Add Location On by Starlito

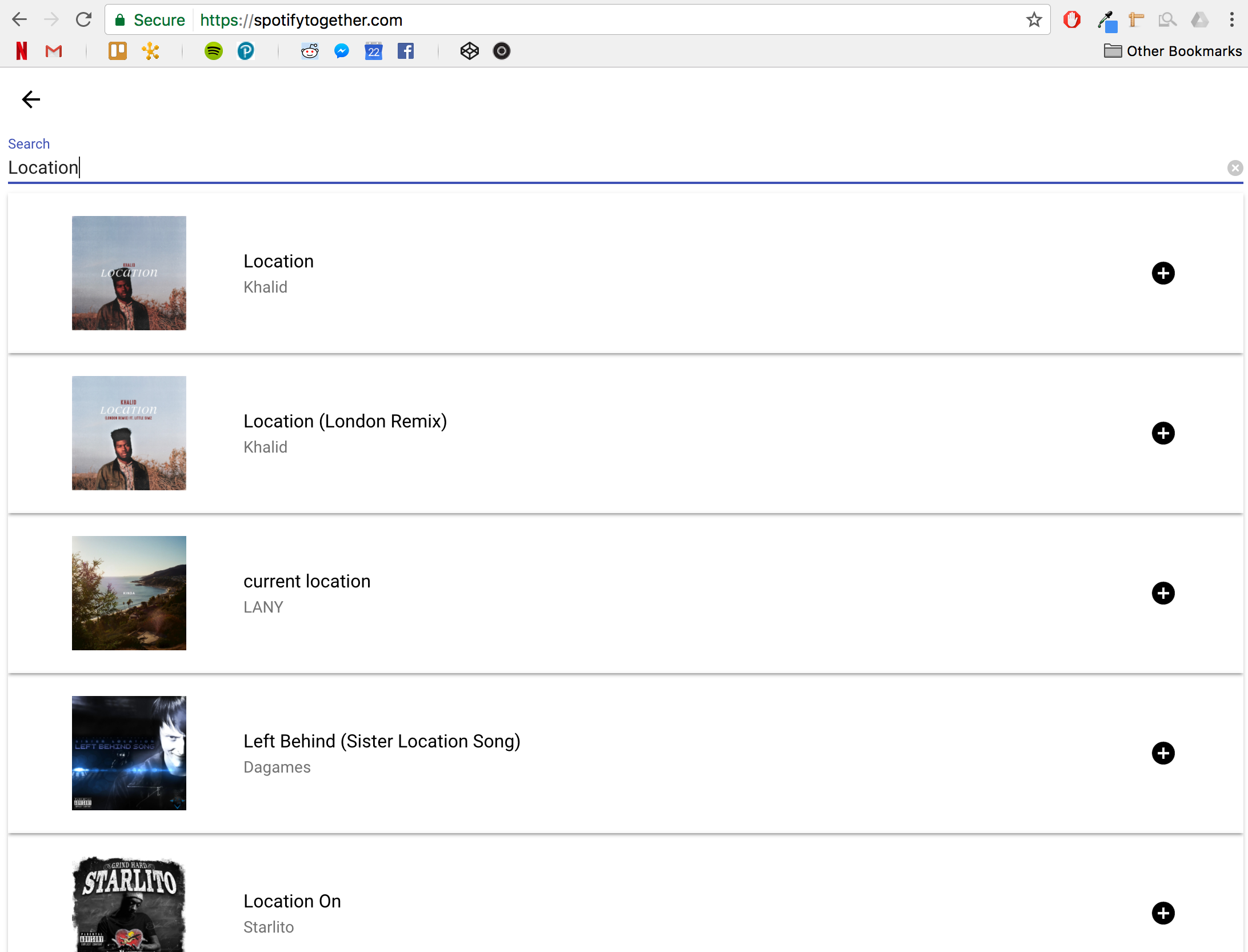1163,913
